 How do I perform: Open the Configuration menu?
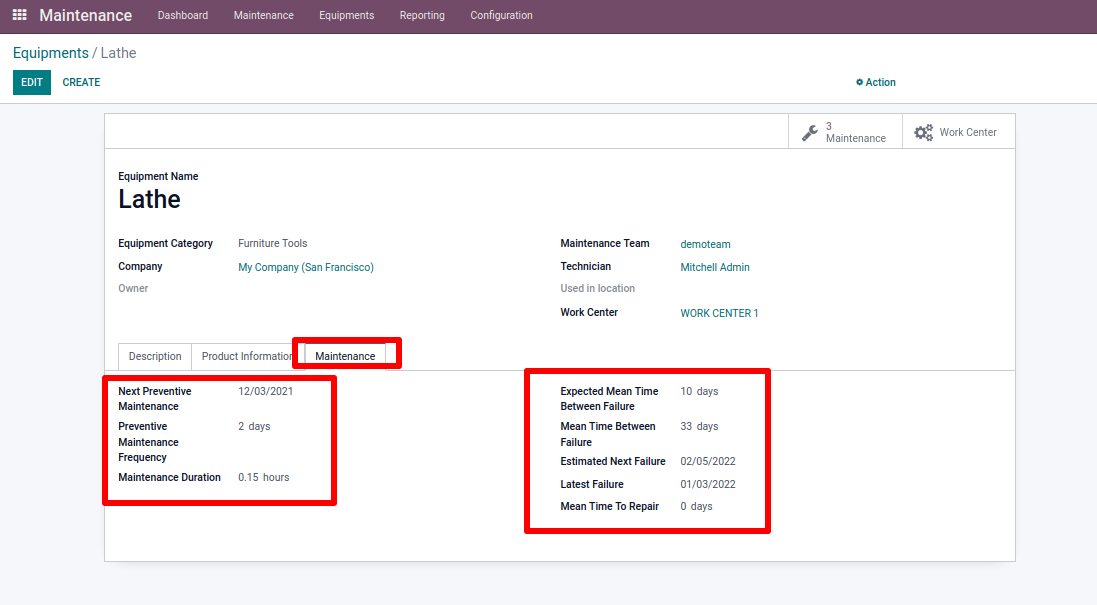point(501,15)
